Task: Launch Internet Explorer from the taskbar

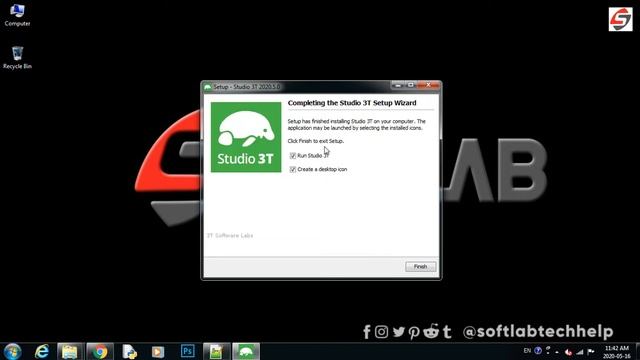Action: pos(42,351)
